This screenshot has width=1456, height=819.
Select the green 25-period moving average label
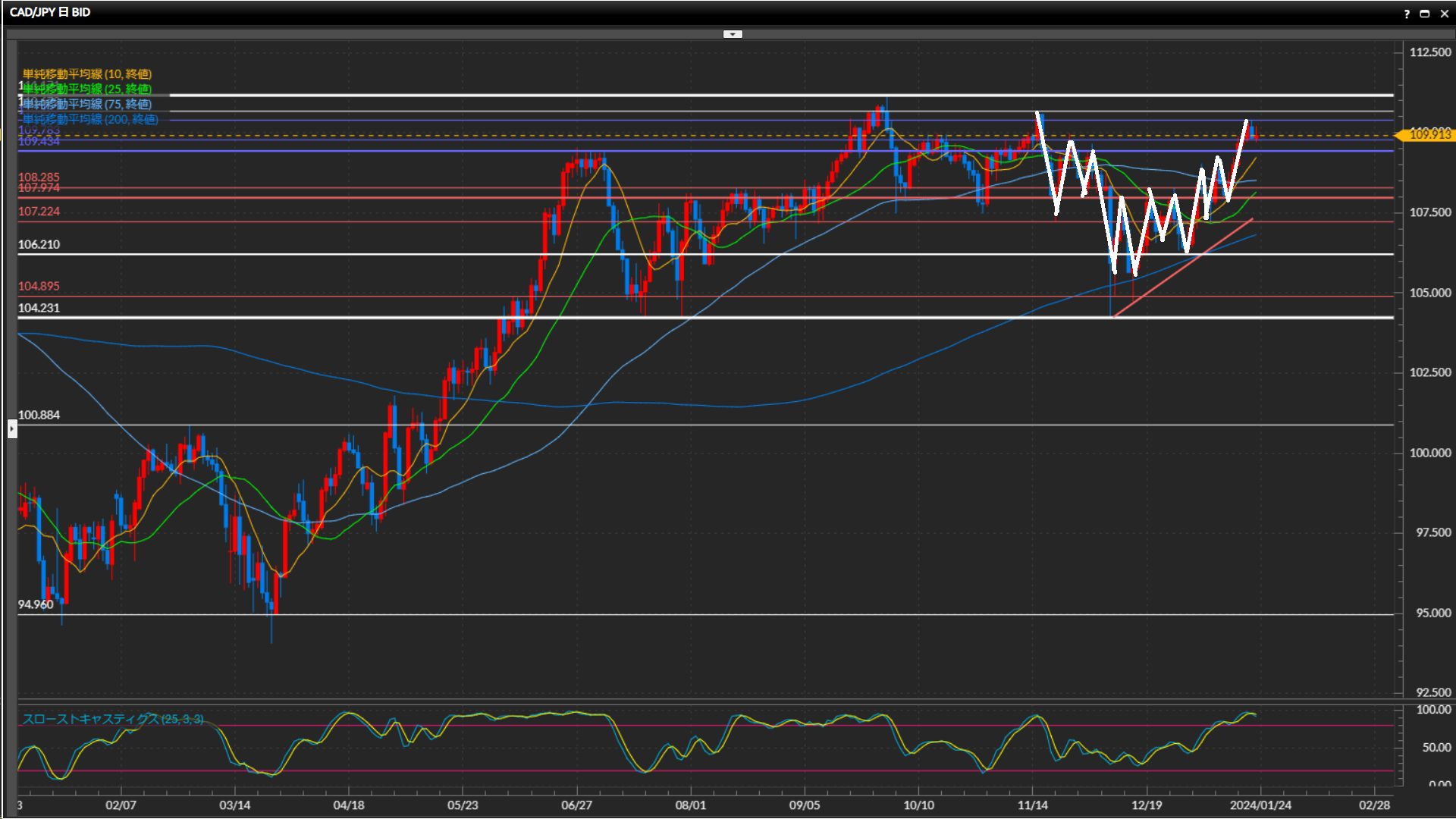pyautogui.click(x=87, y=89)
